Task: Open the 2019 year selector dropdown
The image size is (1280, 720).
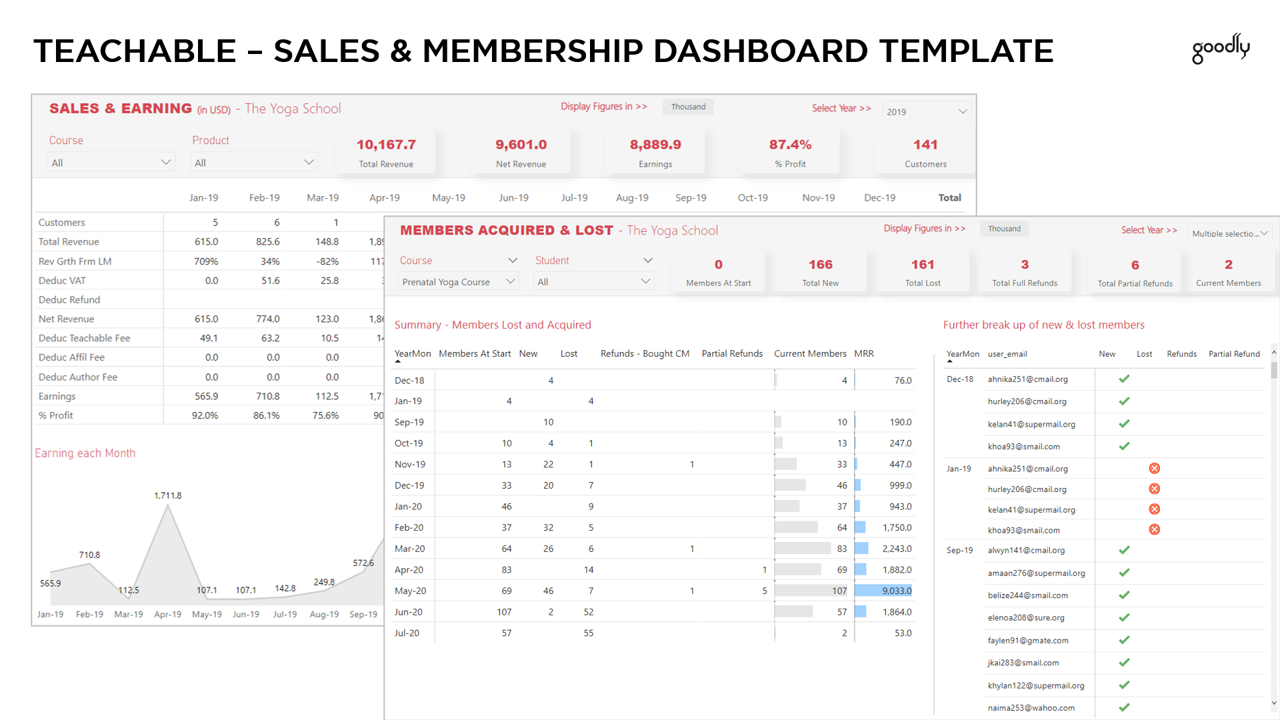Action: pos(926,111)
